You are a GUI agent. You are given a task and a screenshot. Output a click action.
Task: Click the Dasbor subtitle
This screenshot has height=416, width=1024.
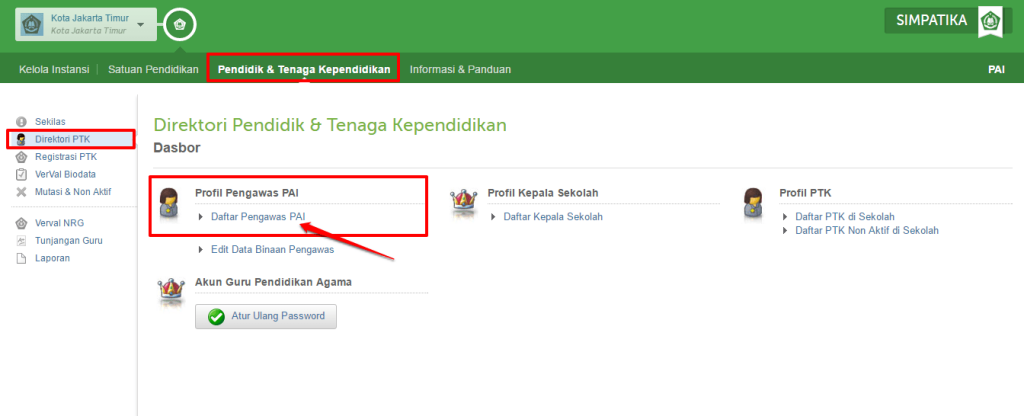(x=177, y=148)
